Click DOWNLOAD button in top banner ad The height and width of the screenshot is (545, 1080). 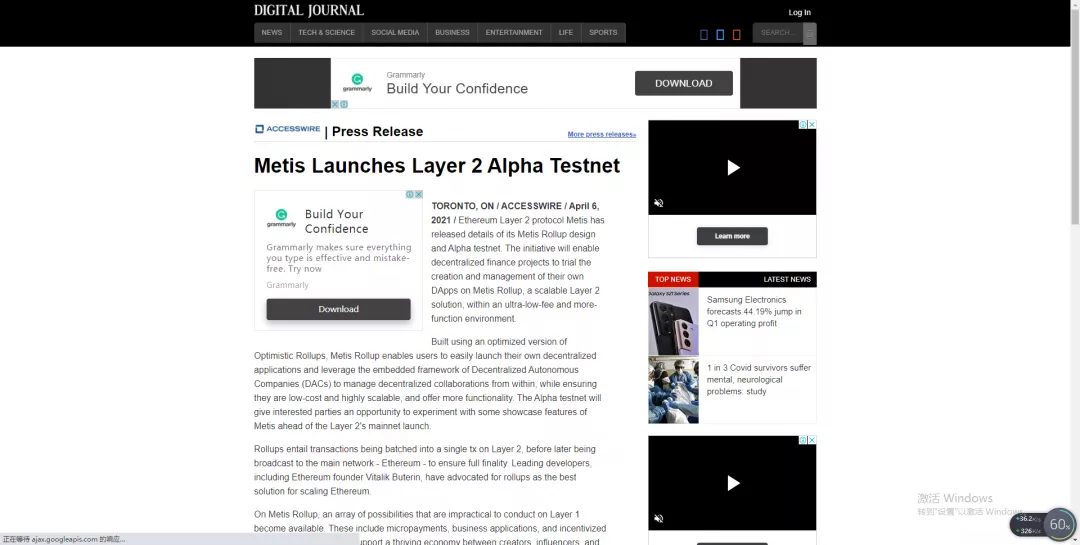click(683, 83)
